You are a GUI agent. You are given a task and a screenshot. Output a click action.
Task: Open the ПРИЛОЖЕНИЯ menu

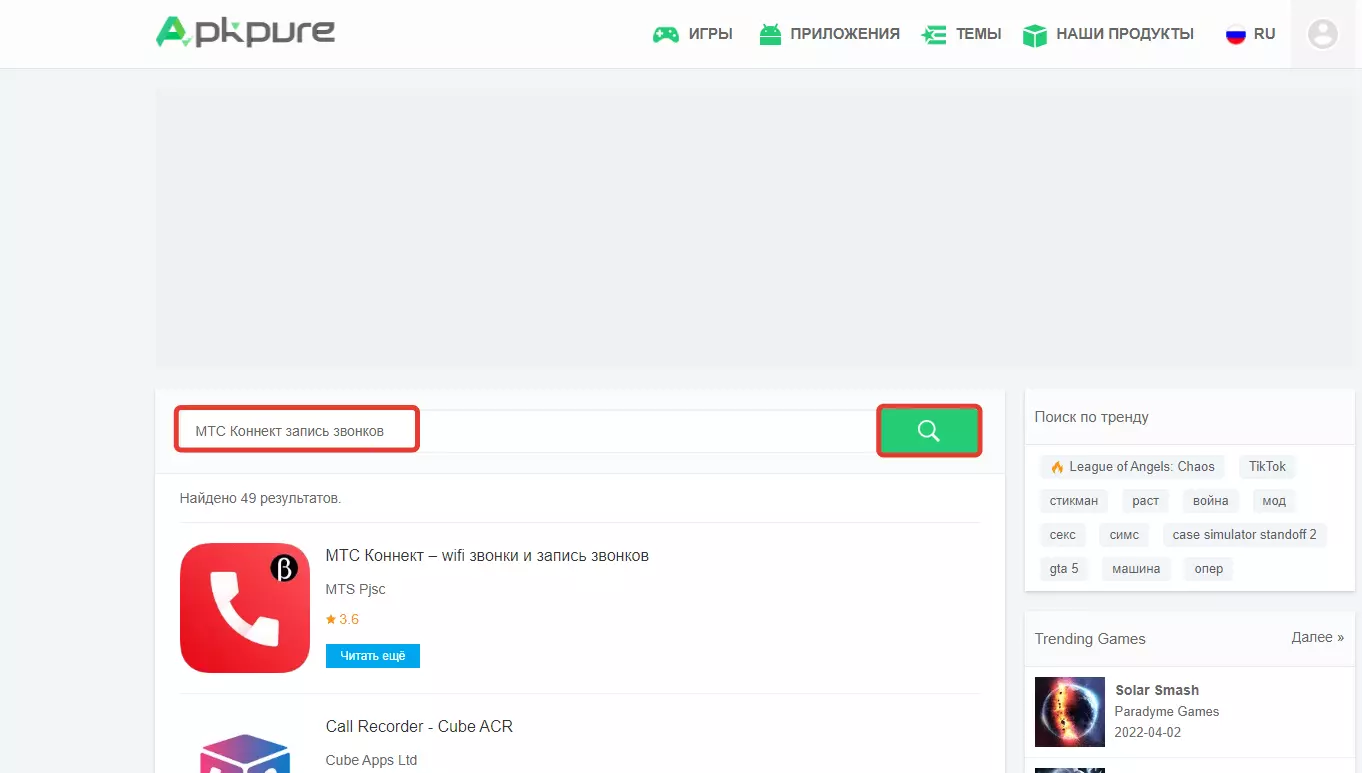point(845,34)
